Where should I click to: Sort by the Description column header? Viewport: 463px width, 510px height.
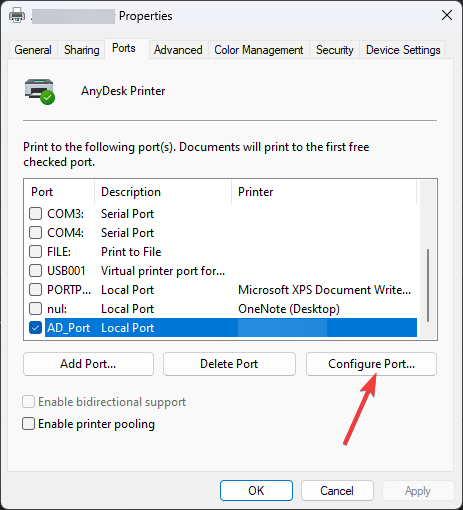[x=163, y=192]
